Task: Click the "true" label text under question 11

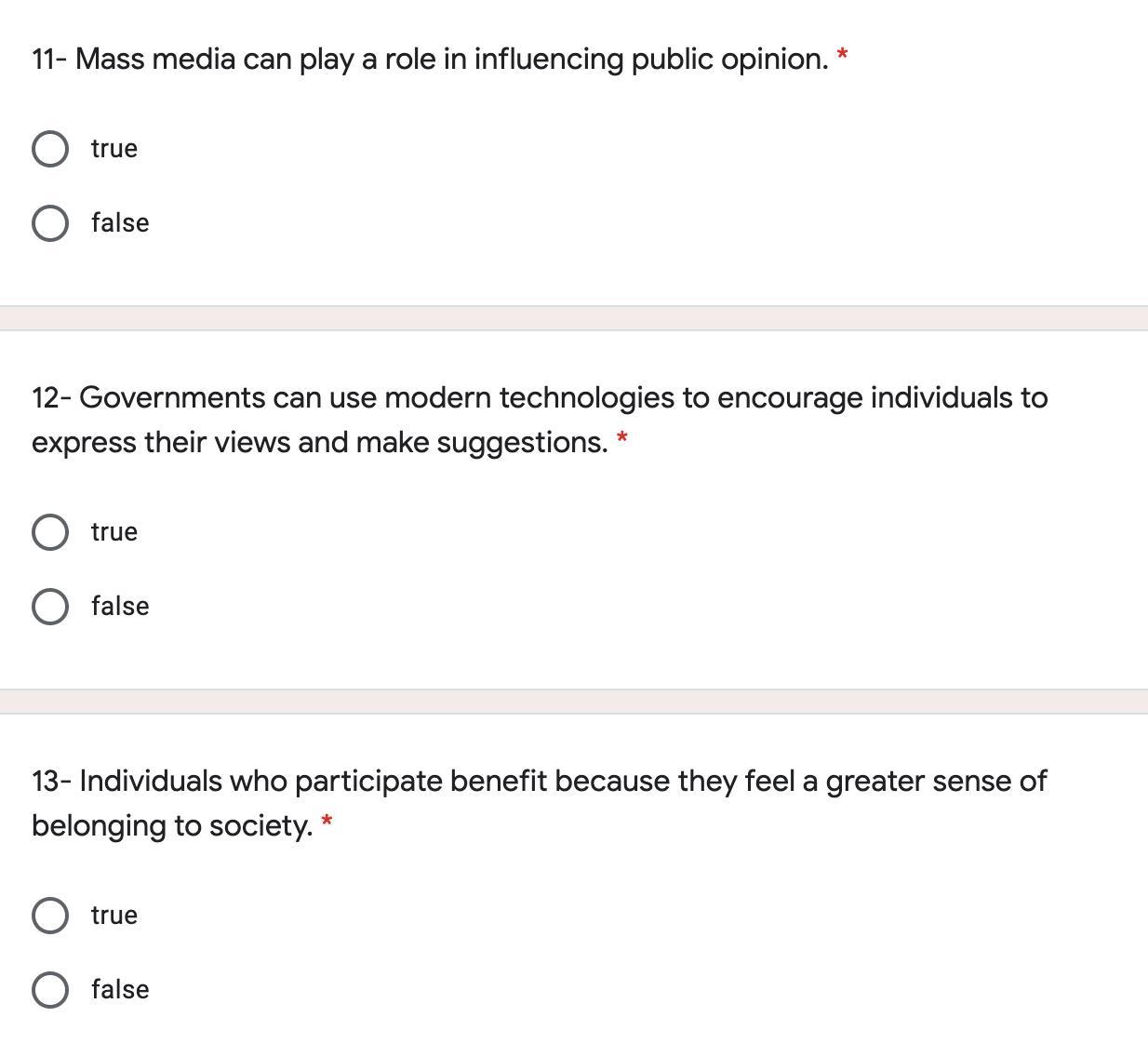Action: point(114,149)
